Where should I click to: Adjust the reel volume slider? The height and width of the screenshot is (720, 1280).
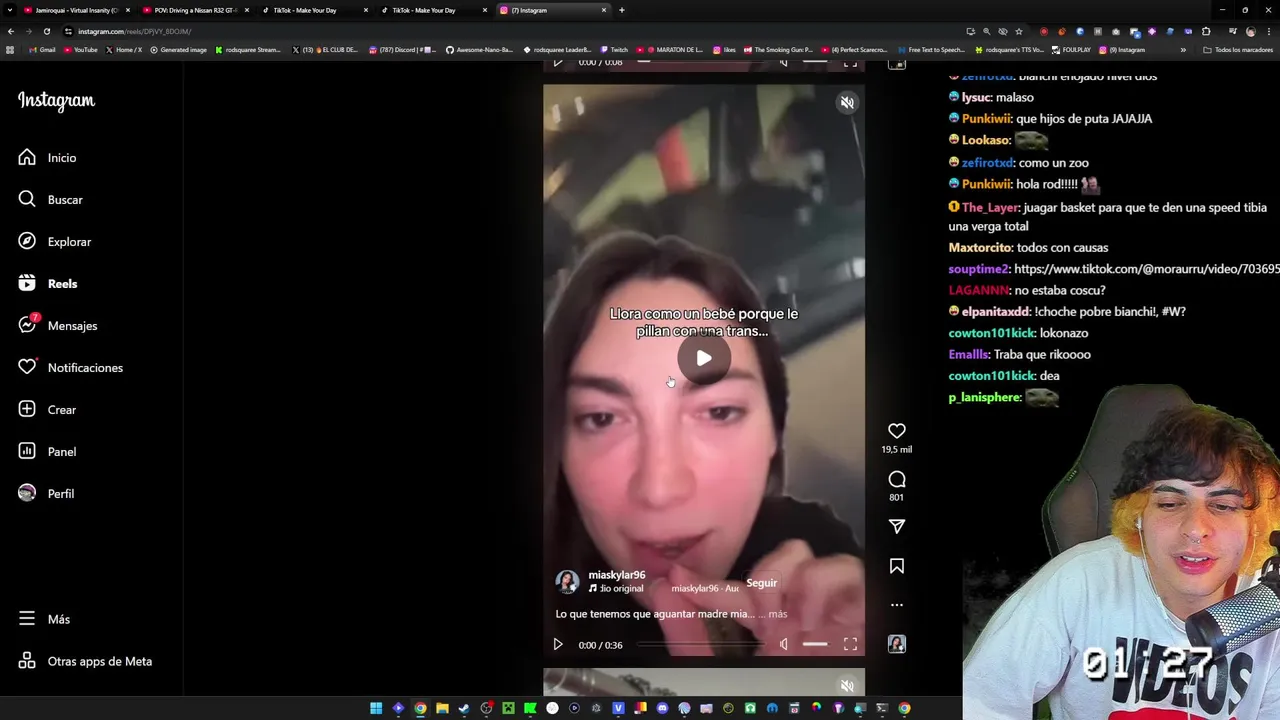pos(815,645)
